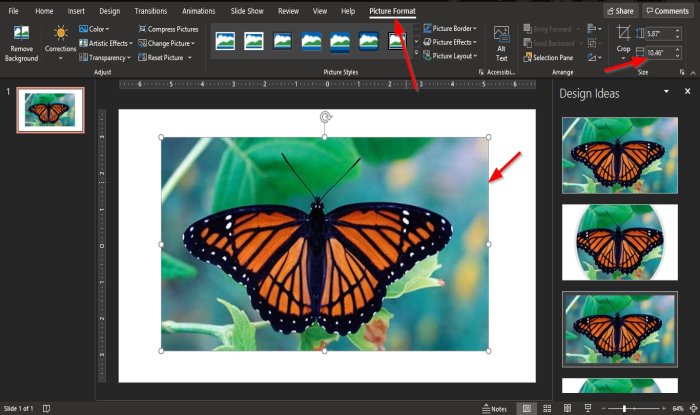Select the first Design Ideas thumbnail
Viewport: 700px width, 415px height.
coord(606,155)
